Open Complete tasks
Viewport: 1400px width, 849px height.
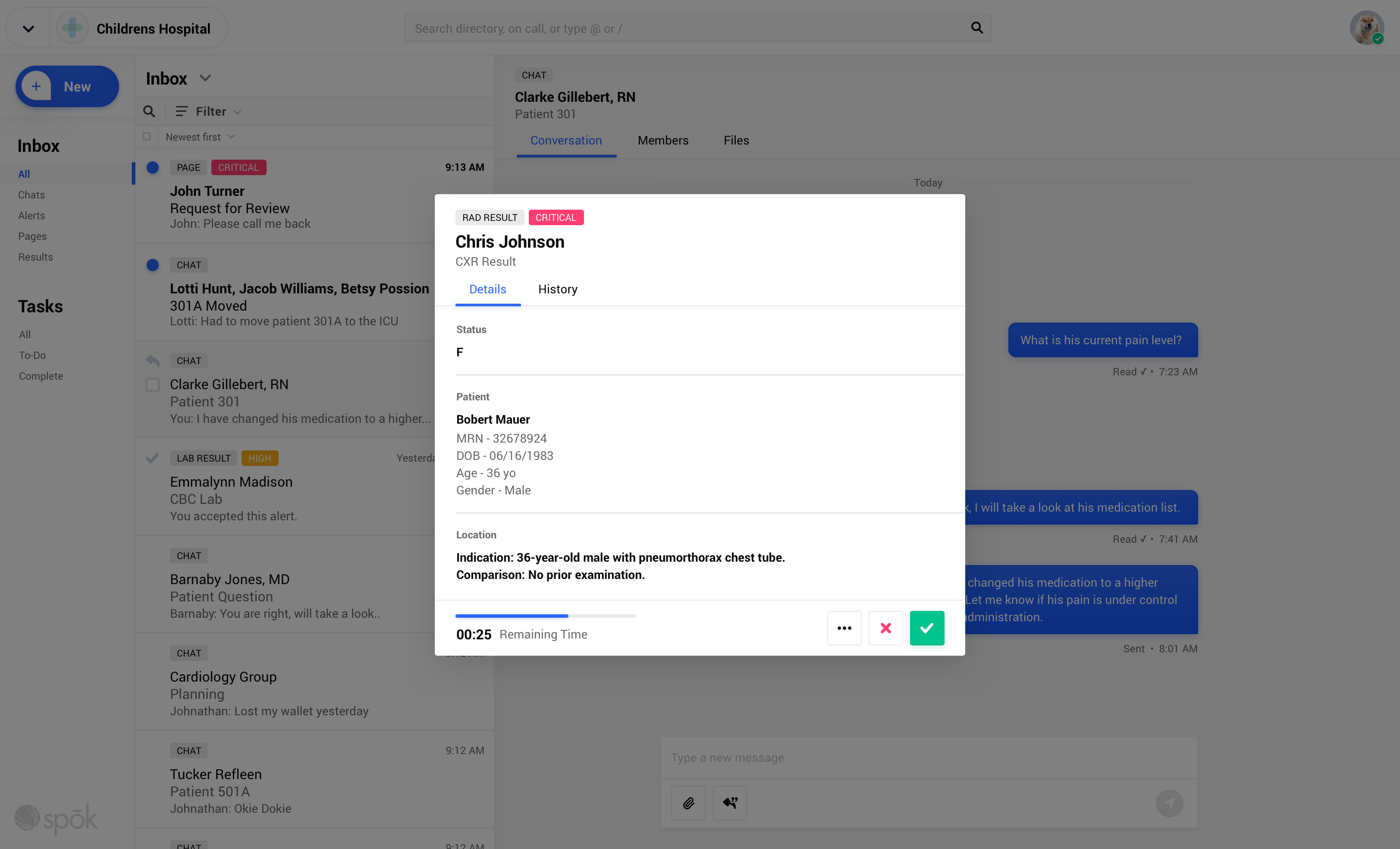click(x=41, y=376)
